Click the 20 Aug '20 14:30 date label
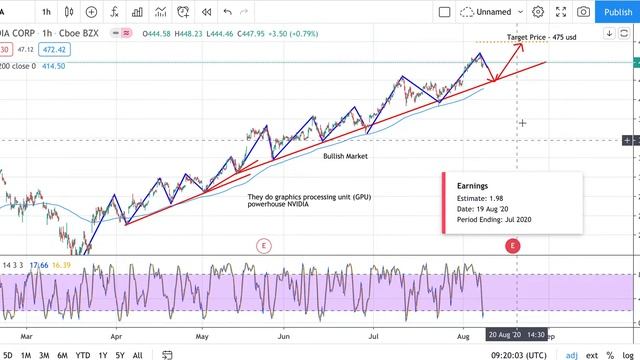The height and width of the screenshot is (360, 640). pyautogui.click(x=517, y=335)
